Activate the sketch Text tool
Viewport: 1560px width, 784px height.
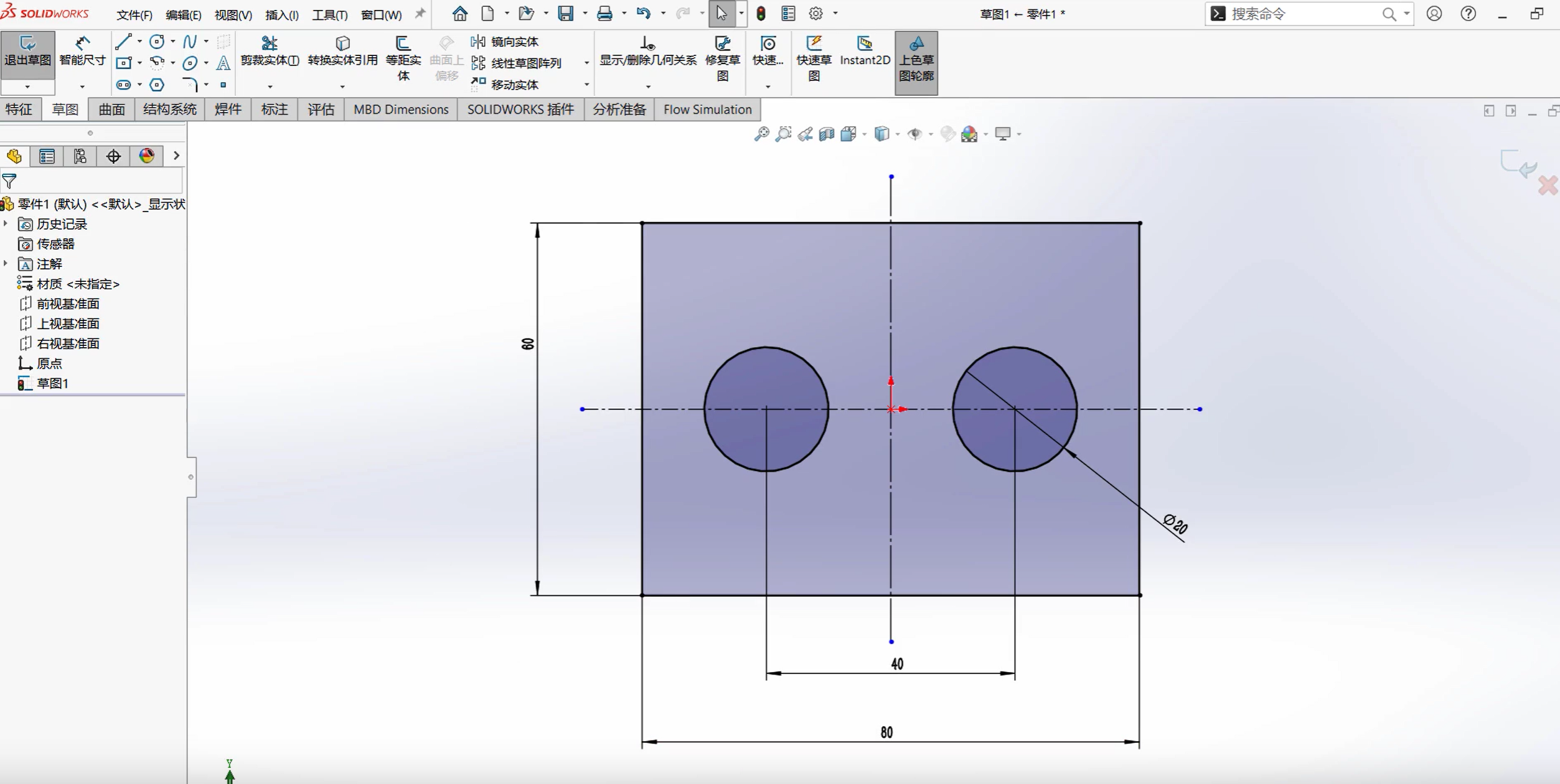[223, 63]
